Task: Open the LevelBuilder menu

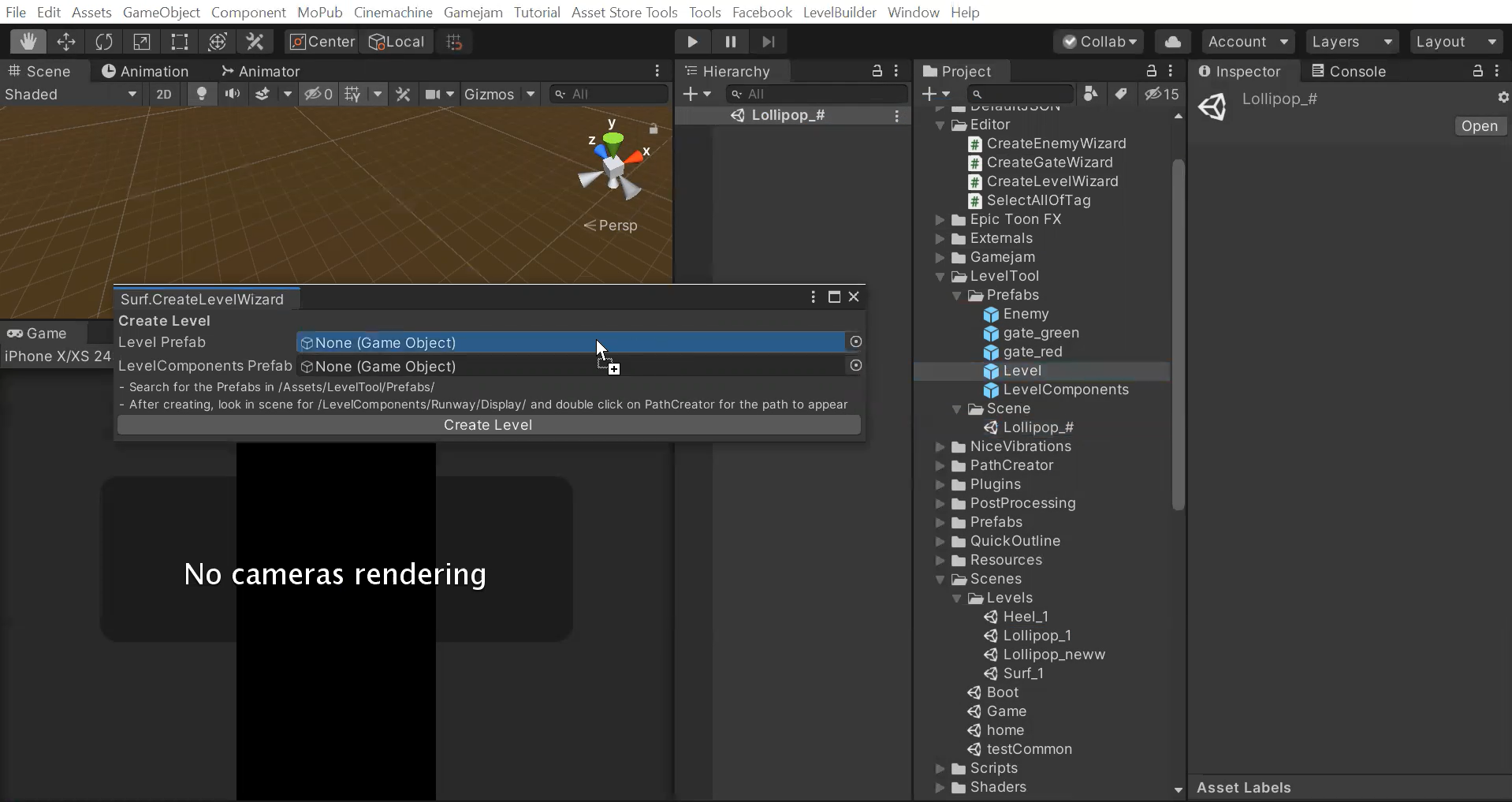Action: [839, 12]
